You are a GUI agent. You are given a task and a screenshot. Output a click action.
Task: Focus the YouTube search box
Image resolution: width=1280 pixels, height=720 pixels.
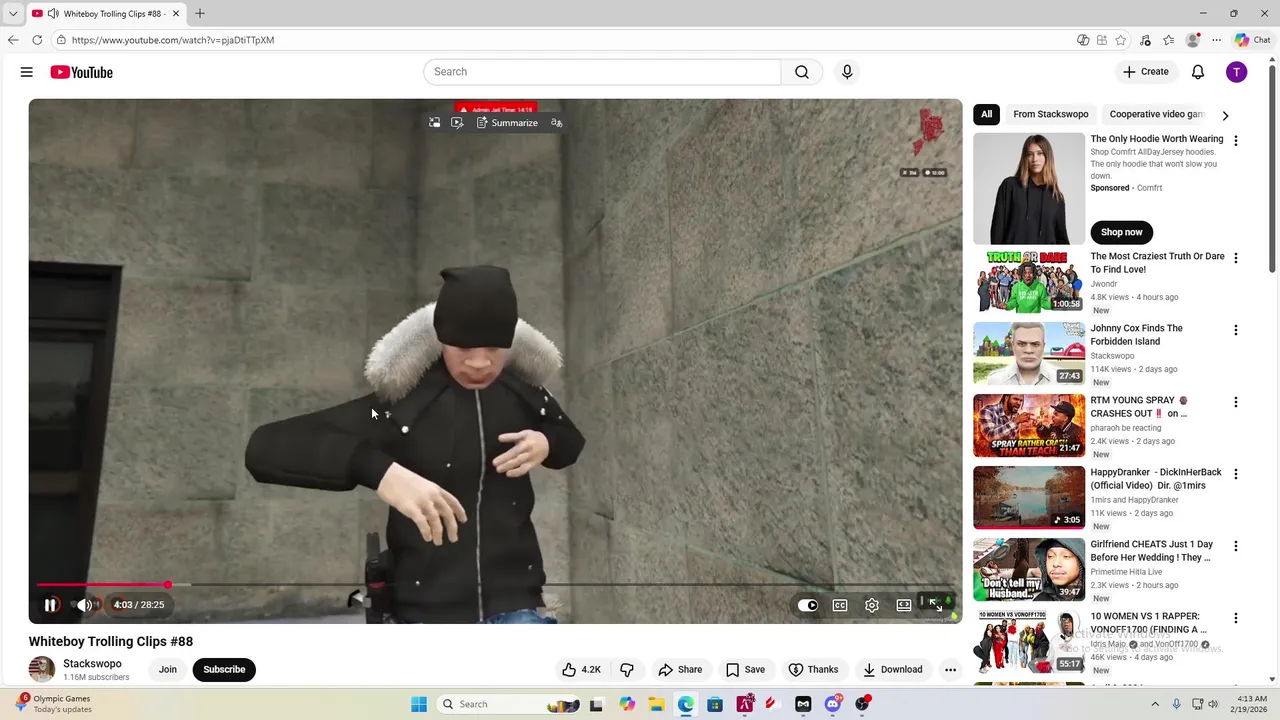pyautogui.click(x=602, y=72)
